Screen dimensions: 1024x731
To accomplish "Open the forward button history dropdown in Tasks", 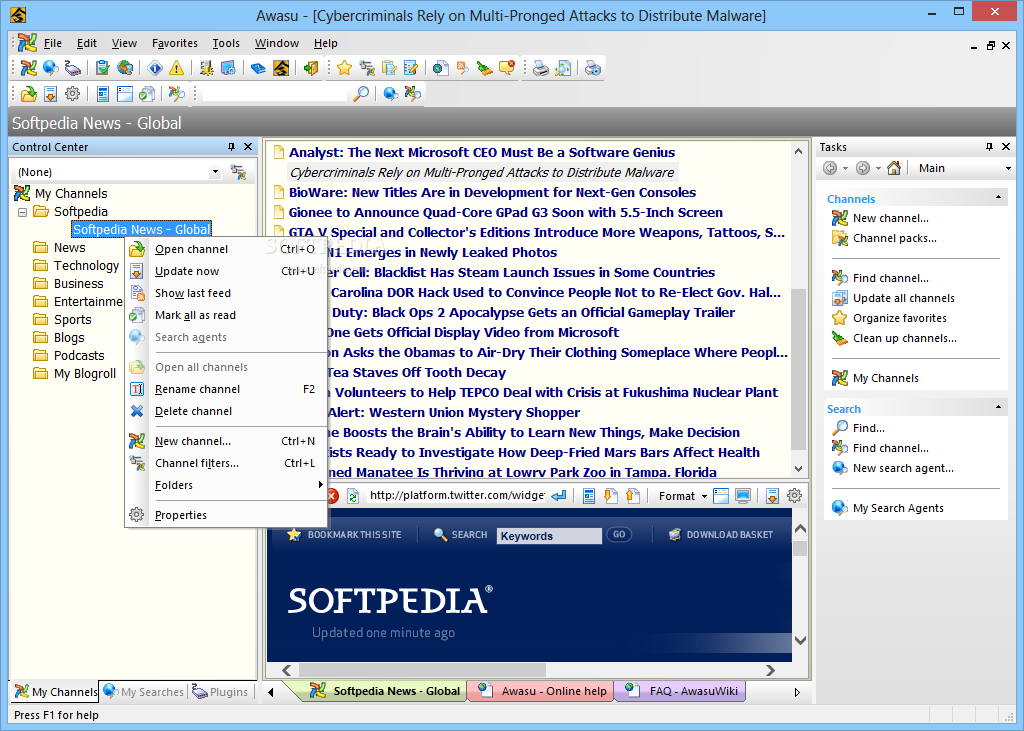I will 878,169.
